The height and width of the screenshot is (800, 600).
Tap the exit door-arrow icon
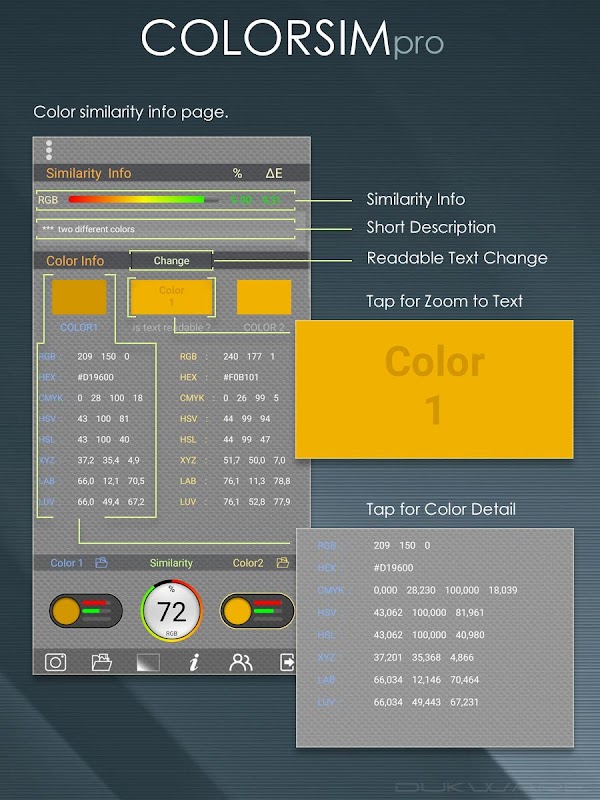click(287, 662)
